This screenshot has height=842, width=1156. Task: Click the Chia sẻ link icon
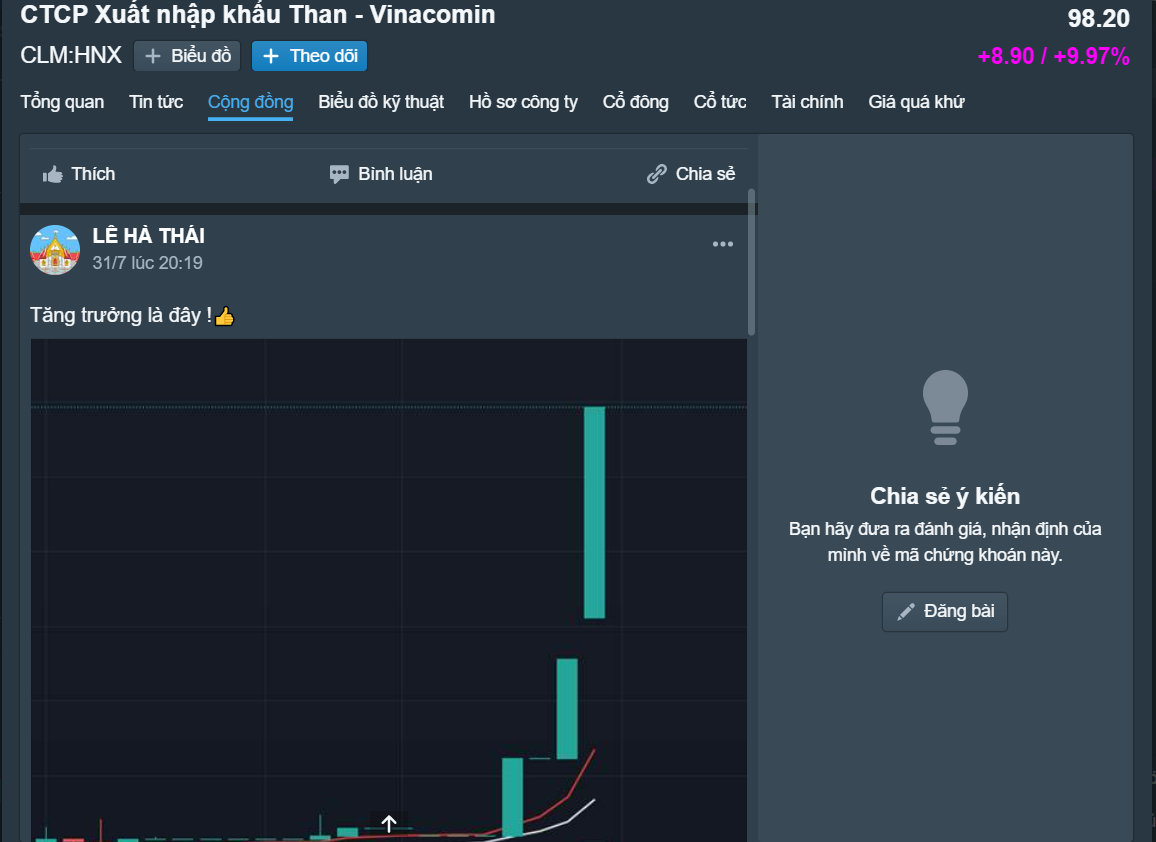click(657, 175)
